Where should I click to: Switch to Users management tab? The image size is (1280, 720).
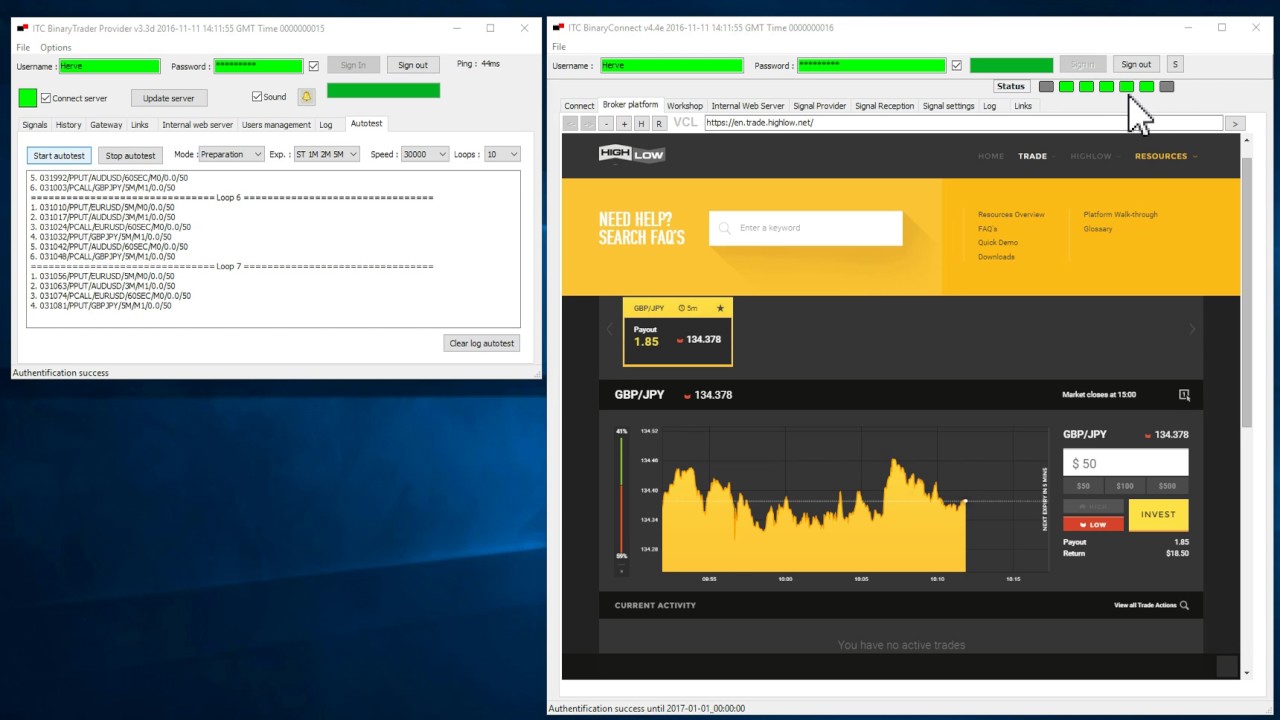pos(278,125)
